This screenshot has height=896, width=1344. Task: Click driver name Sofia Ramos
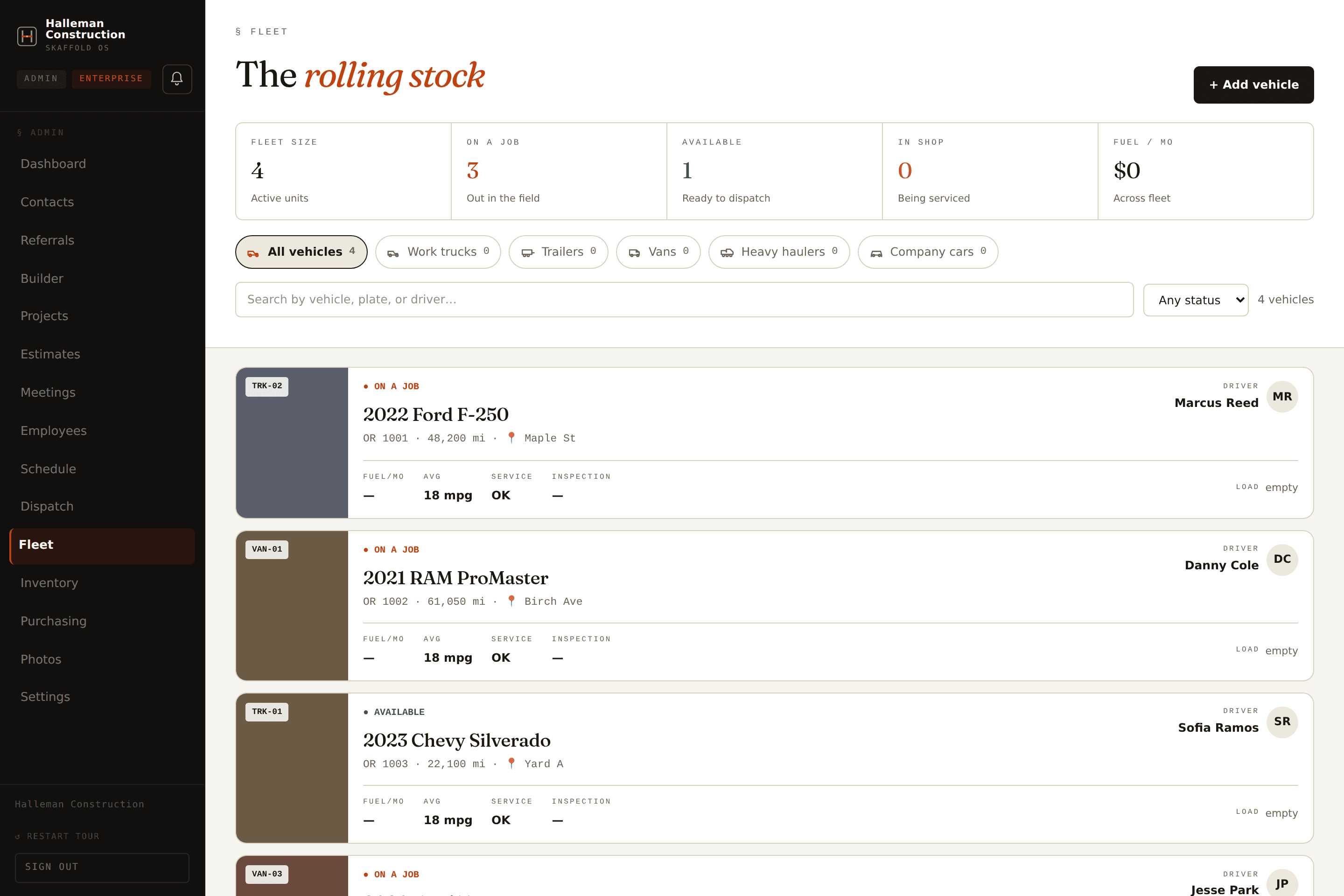coord(1218,728)
